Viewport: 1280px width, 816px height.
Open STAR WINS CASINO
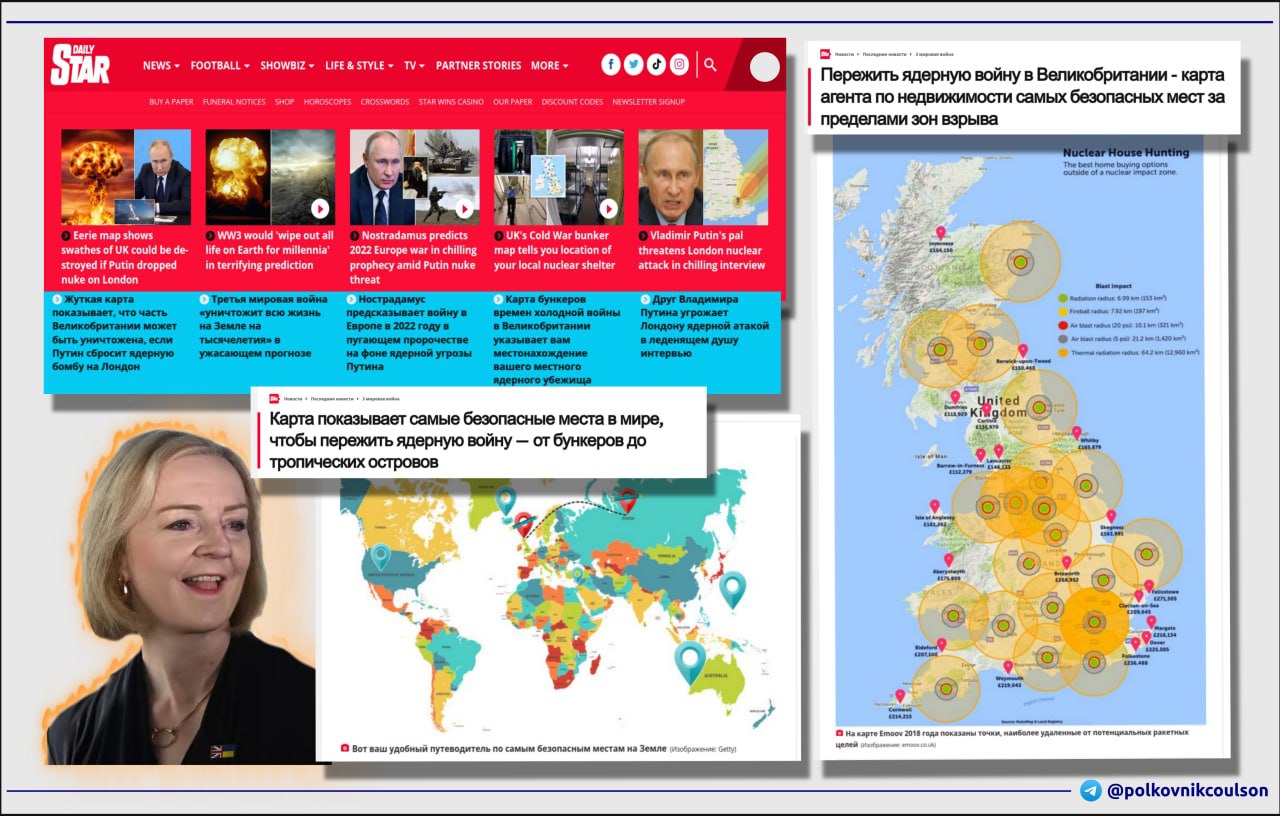click(x=451, y=102)
